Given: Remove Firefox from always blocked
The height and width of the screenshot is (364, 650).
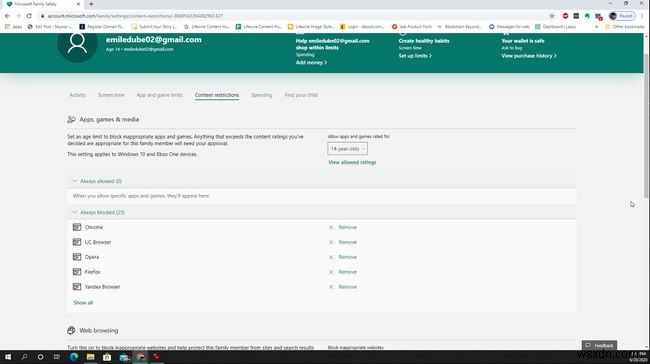Looking at the screenshot, I should click(x=347, y=272).
